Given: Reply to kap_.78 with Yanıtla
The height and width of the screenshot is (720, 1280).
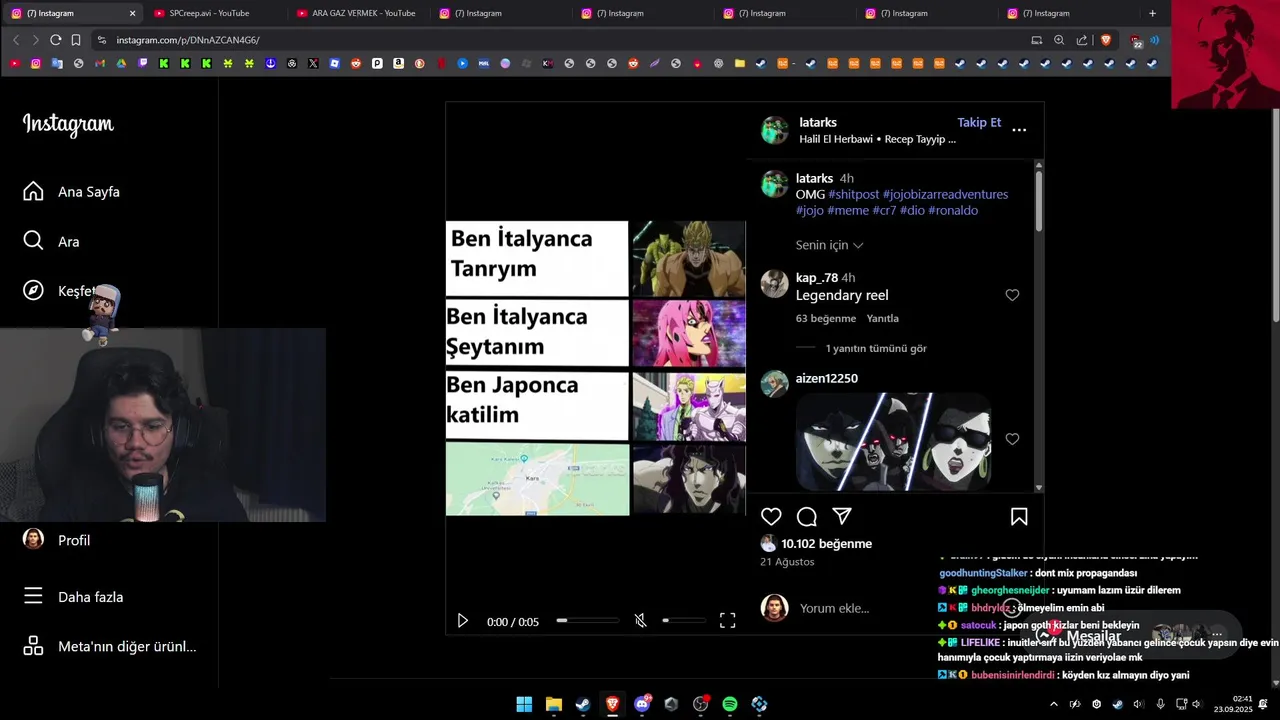Looking at the screenshot, I should (882, 318).
